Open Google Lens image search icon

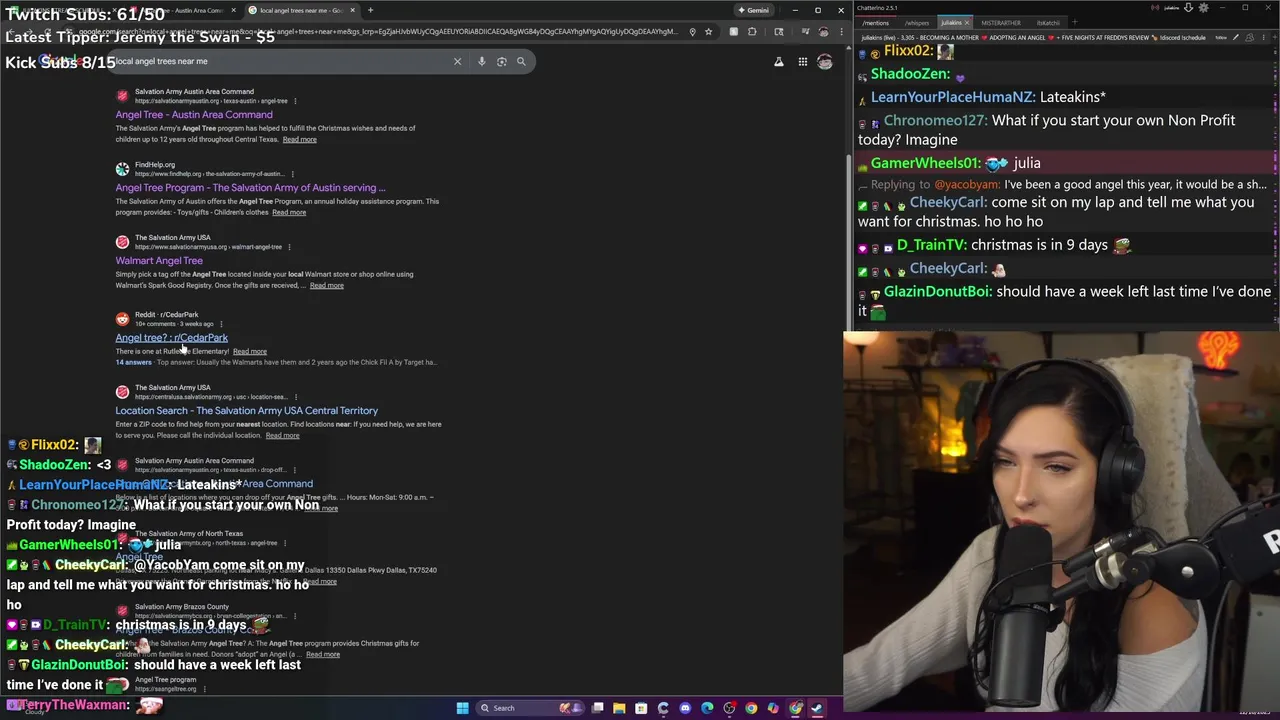[x=501, y=61]
